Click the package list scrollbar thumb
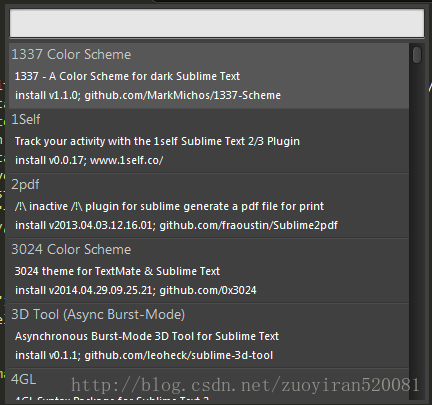The width and height of the screenshot is (432, 405). (x=417, y=55)
